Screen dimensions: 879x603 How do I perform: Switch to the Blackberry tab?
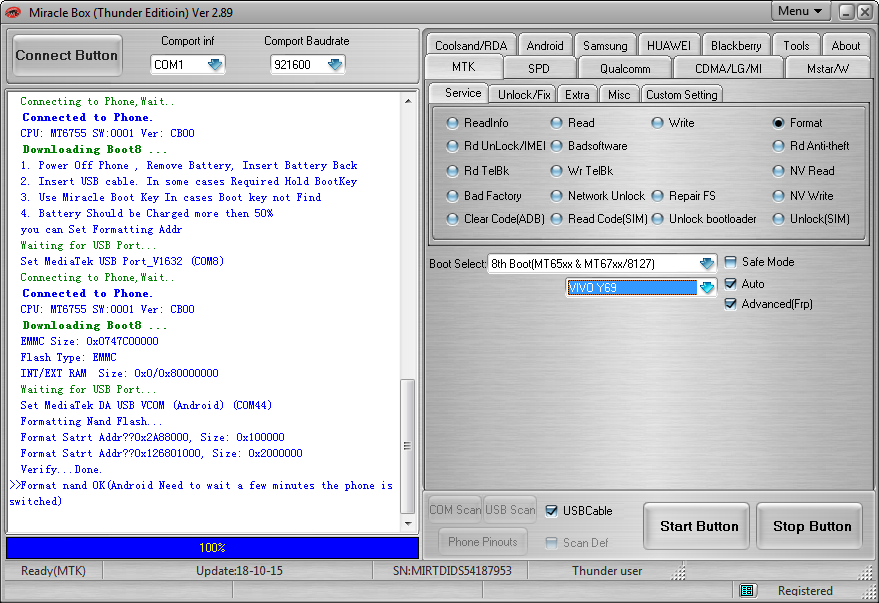735,45
